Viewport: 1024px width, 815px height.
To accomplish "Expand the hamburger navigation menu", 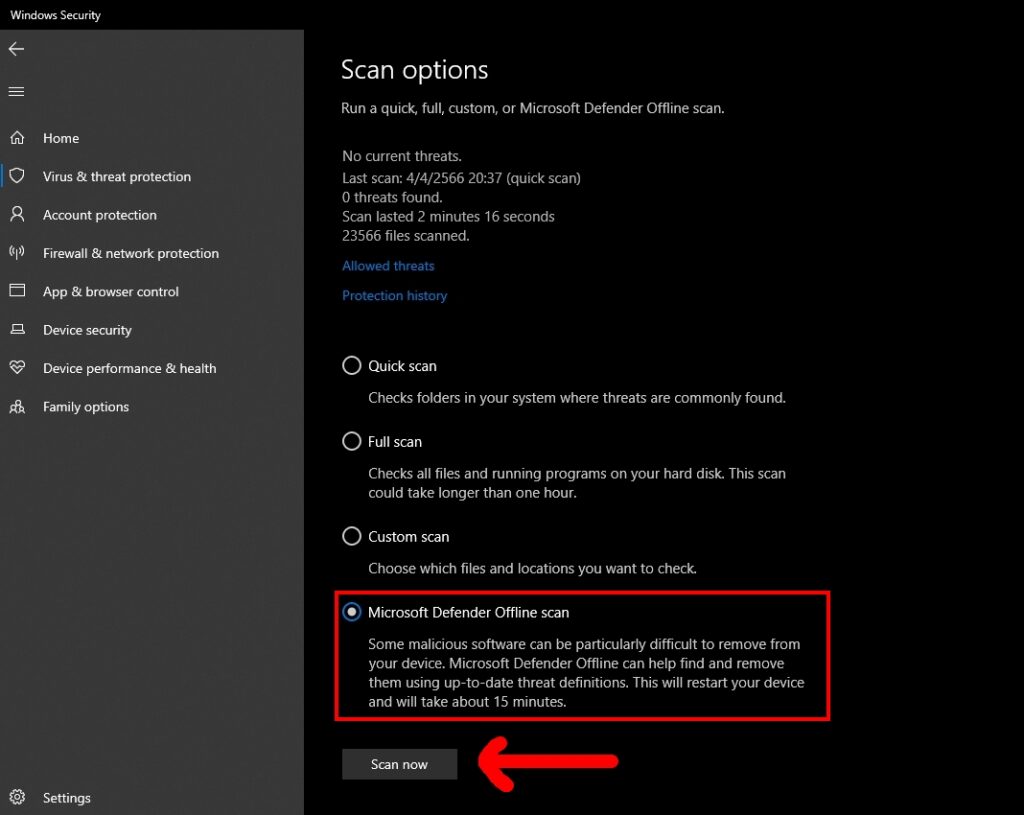I will click(16, 91).
